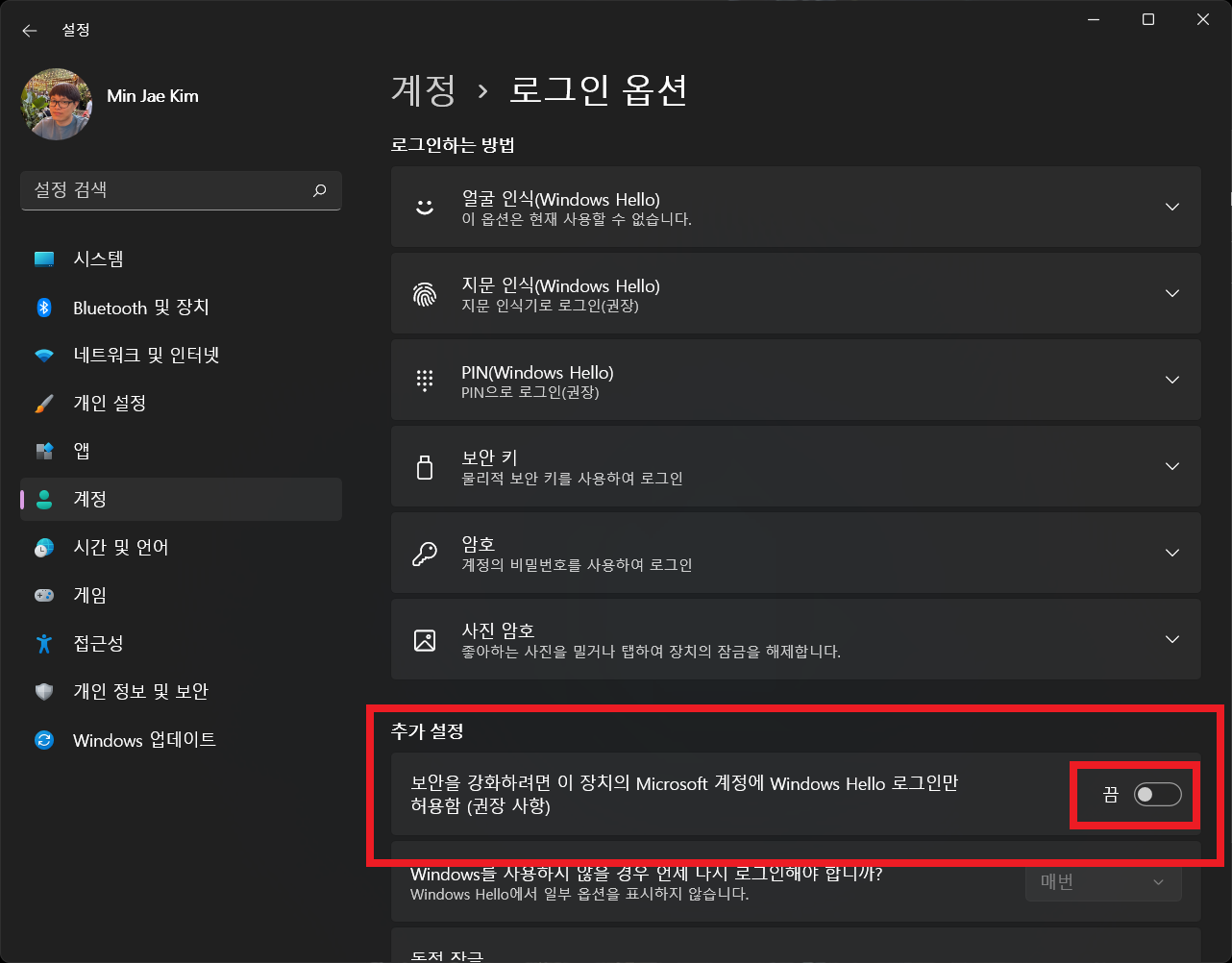Expand the 사진 암호 chevron
Image resolution: width=1232 pixels, height=963 pixels.
point(1171,639)
